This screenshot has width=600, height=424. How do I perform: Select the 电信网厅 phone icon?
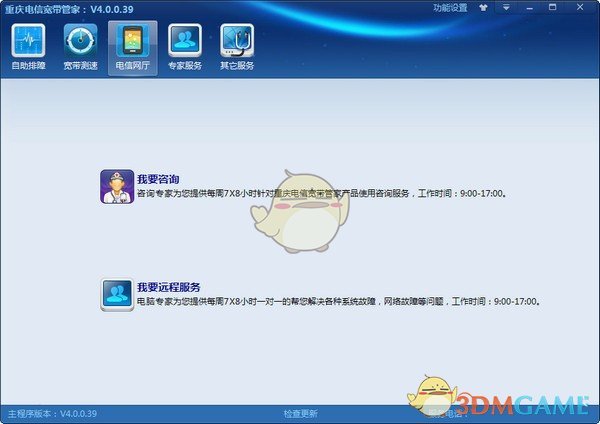point(132,41)
